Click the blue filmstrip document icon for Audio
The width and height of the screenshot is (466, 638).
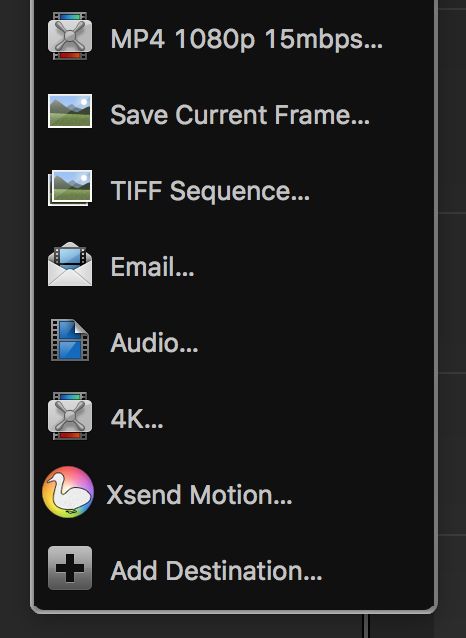tap(70, 340)
